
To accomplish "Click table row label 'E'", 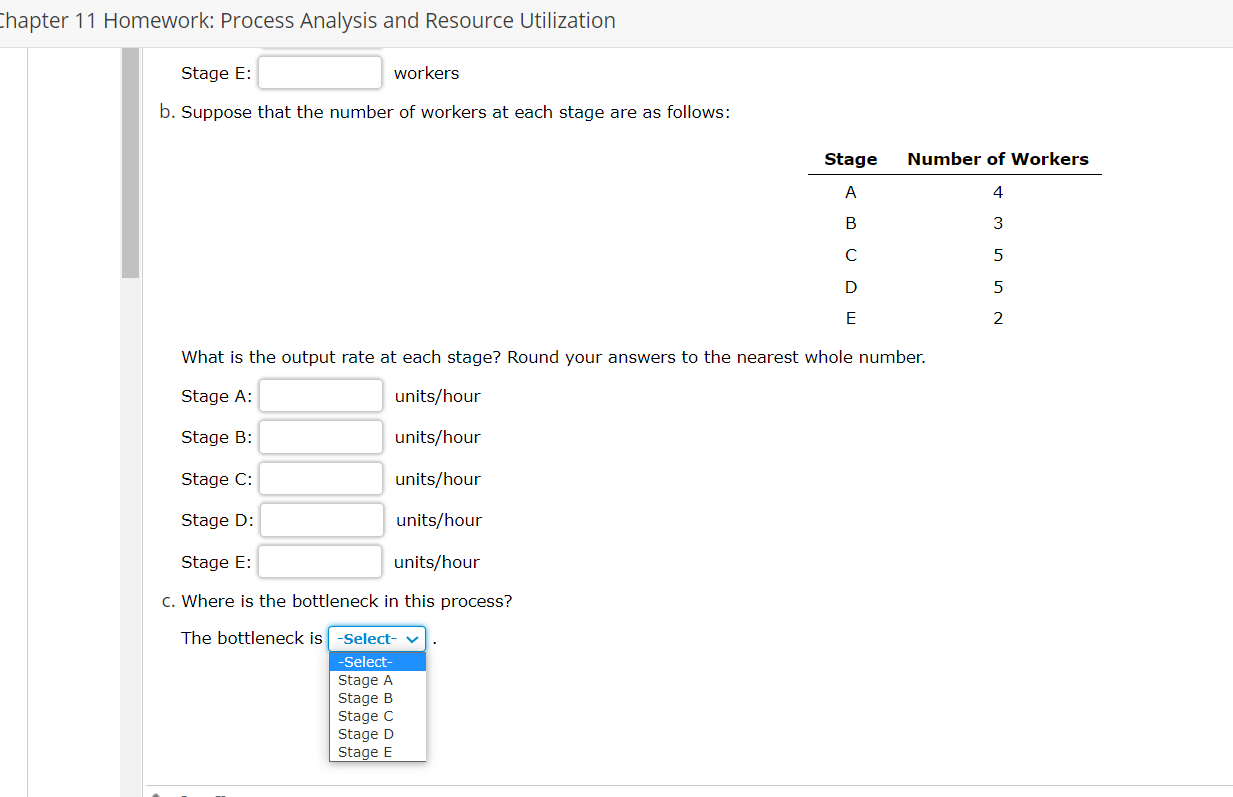I will [x=851, y=319].
